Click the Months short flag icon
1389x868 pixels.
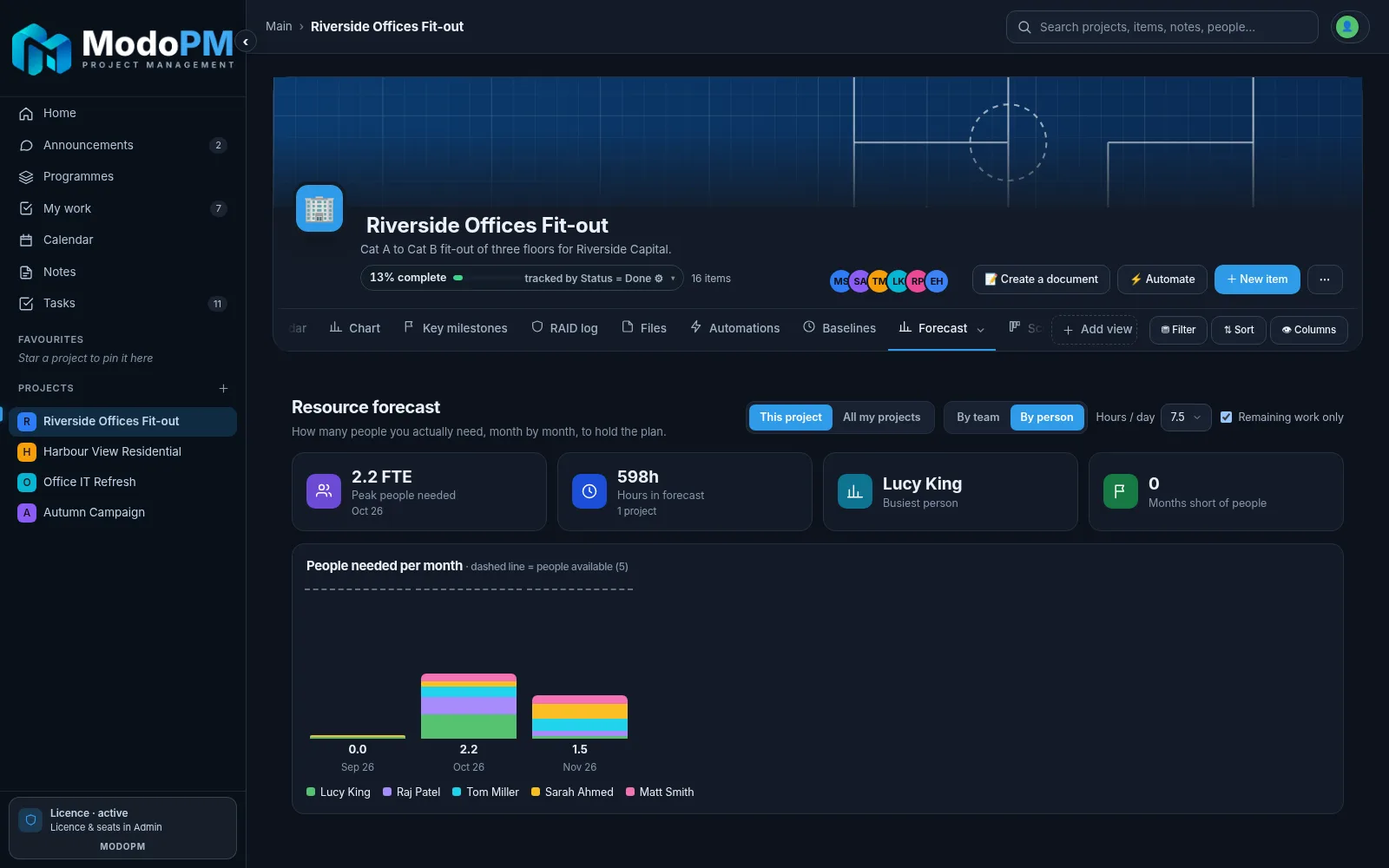(1121, 491)
